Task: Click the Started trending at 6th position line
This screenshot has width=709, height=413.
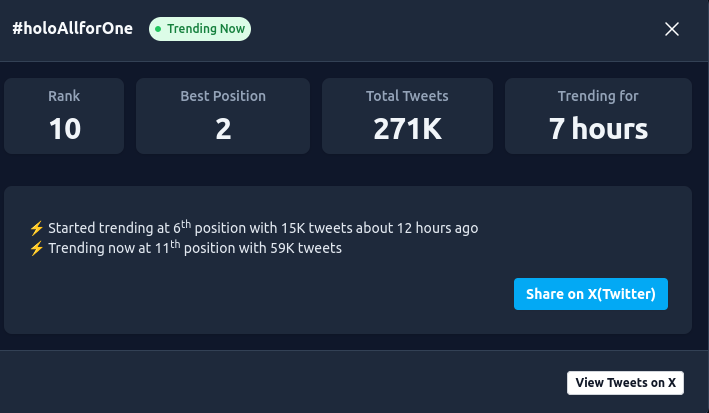Action: point(262,228)
